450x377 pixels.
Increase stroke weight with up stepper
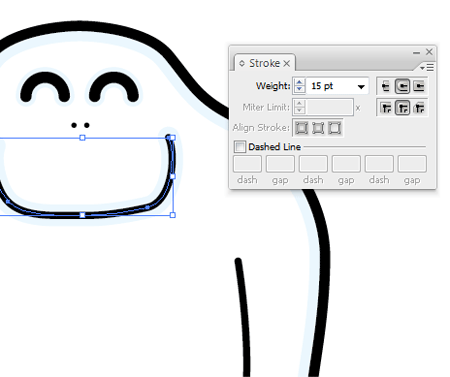coord(299,82)
